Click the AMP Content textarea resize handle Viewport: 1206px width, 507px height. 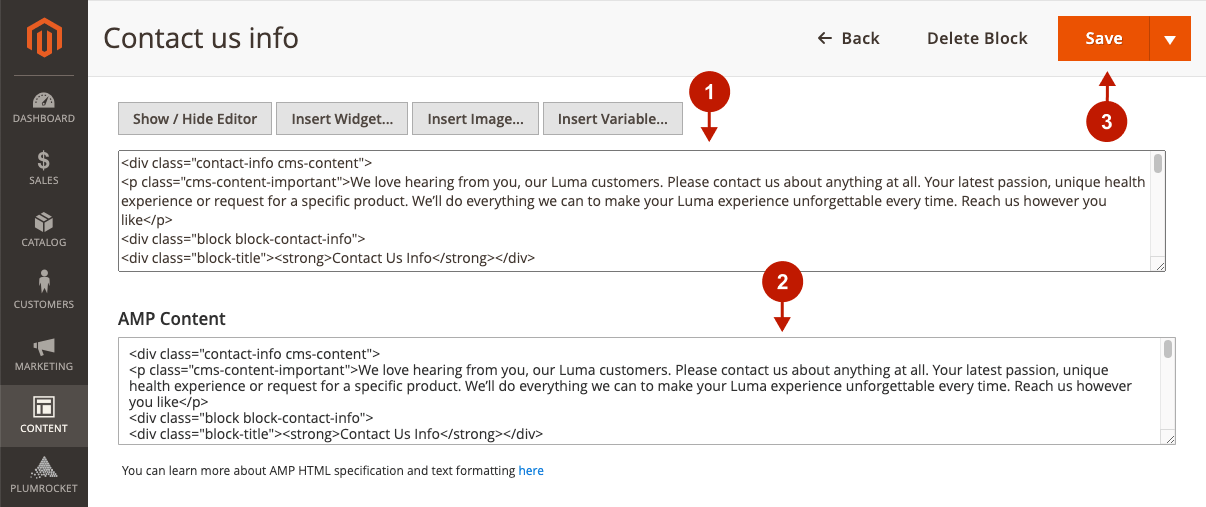[1168, 437]
